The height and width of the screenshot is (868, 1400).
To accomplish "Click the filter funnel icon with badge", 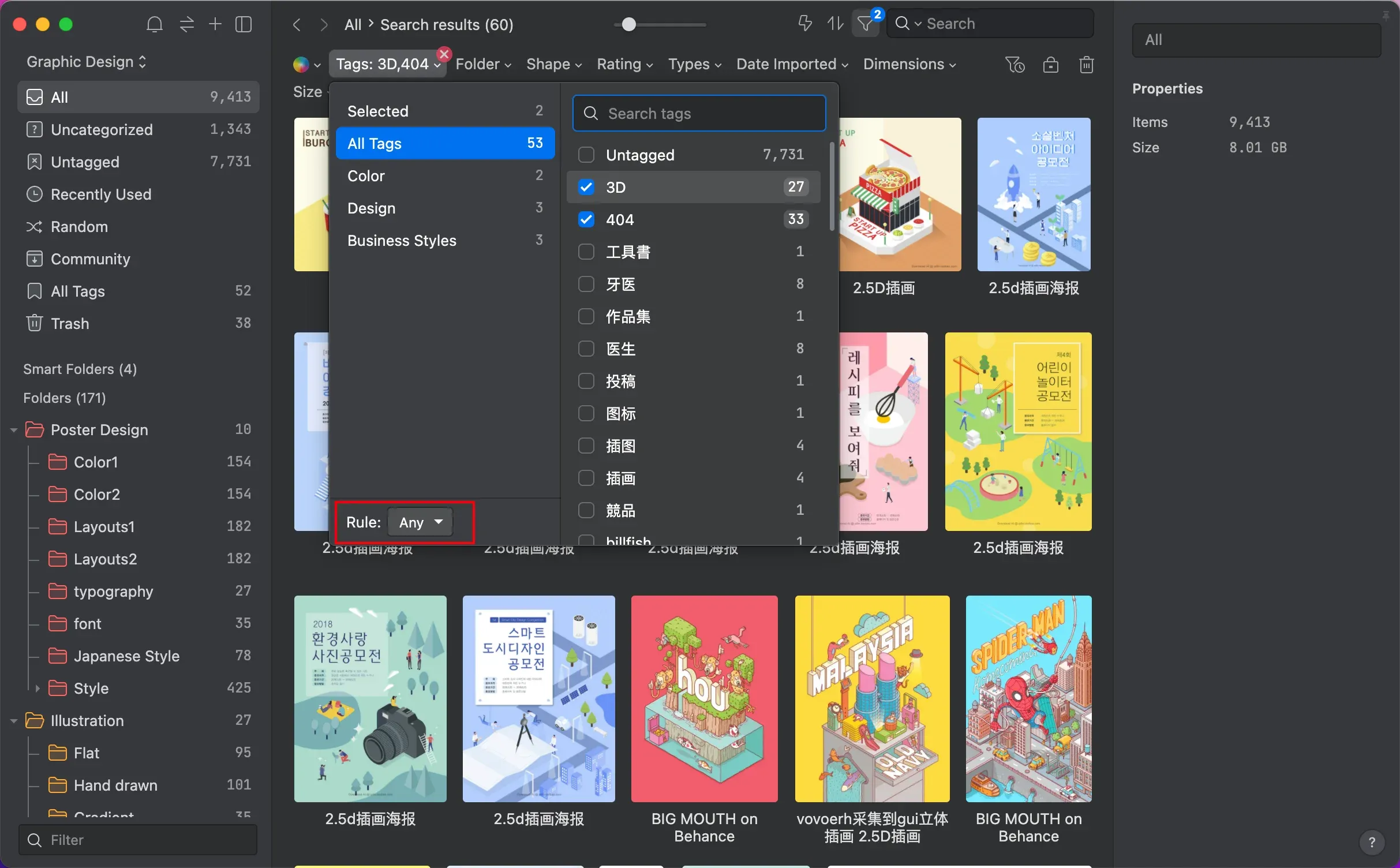I will [x=865, y=24].
